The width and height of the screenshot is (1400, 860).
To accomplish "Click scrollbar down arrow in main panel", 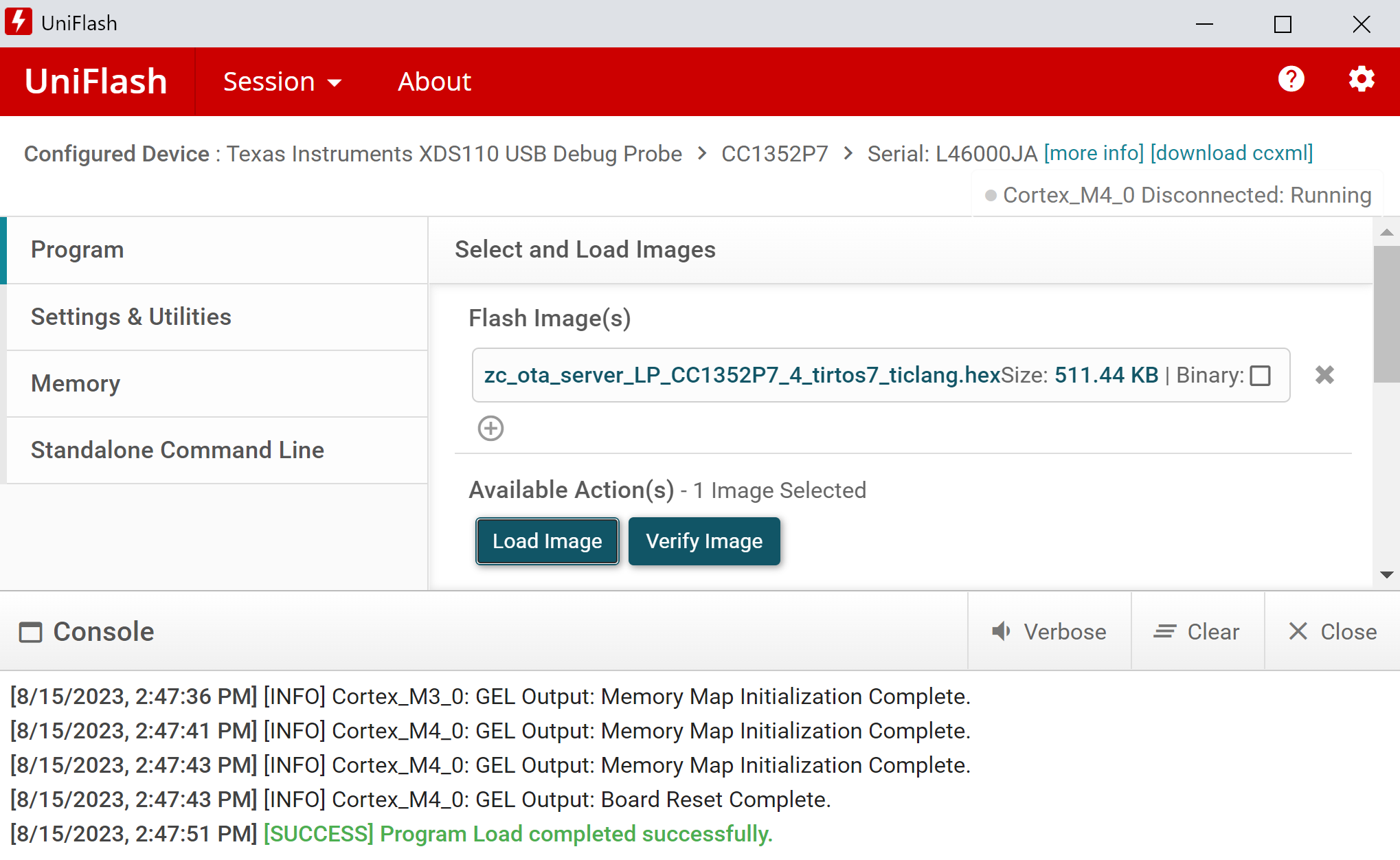I will (x=1386, y=574).
